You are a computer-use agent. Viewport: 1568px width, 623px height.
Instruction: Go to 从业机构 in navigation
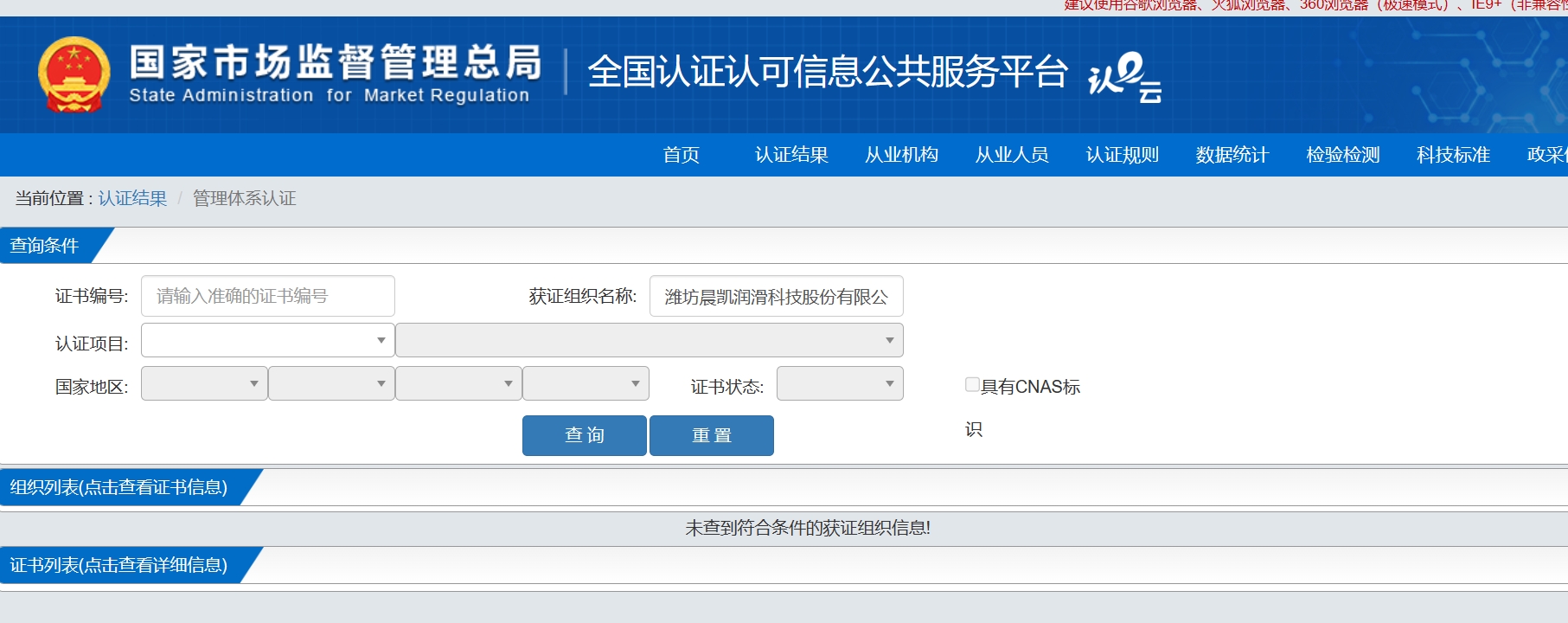click(902, 155)
